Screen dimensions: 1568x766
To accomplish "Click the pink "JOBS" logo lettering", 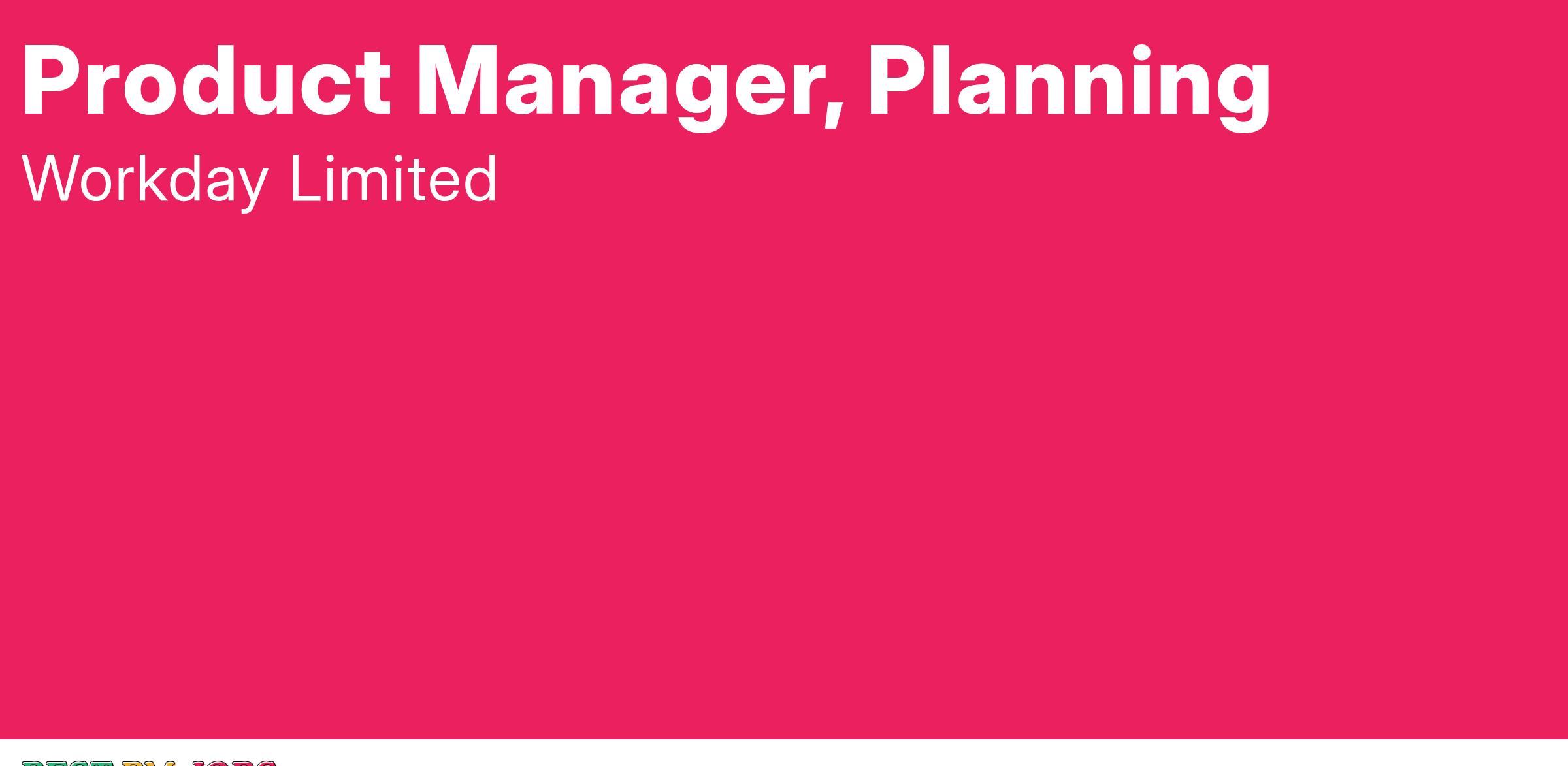I will [234, 763].
